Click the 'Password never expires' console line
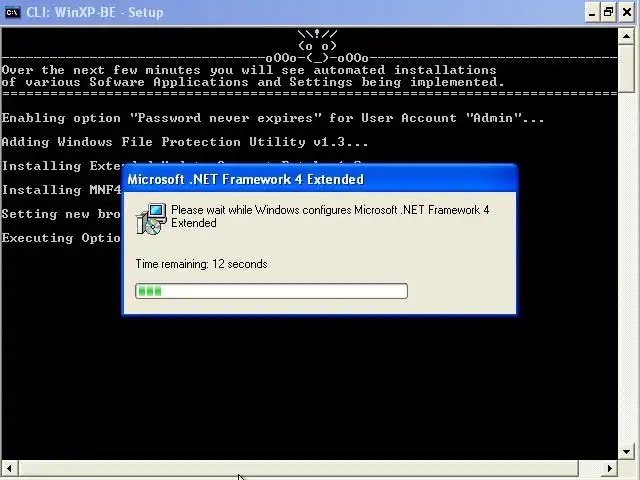 273,118
